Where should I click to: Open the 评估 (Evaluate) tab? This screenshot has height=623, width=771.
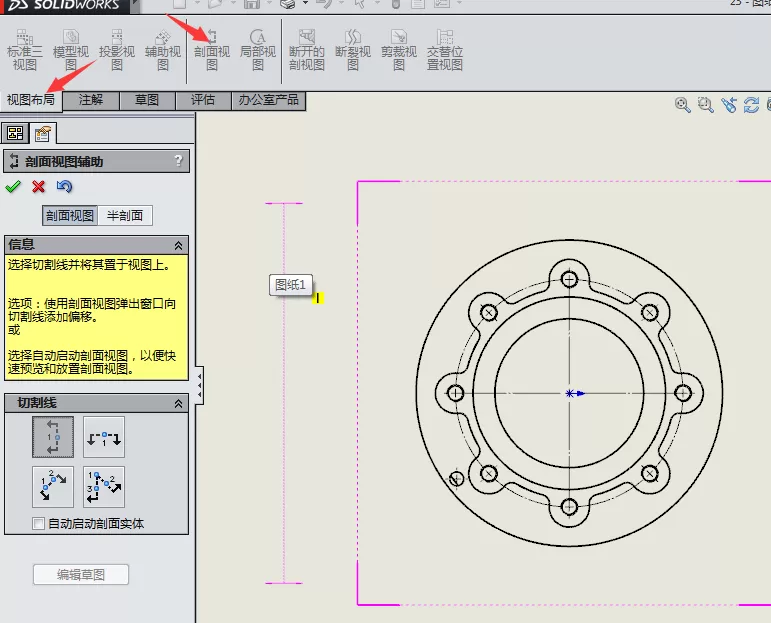(x=203, y=100)
